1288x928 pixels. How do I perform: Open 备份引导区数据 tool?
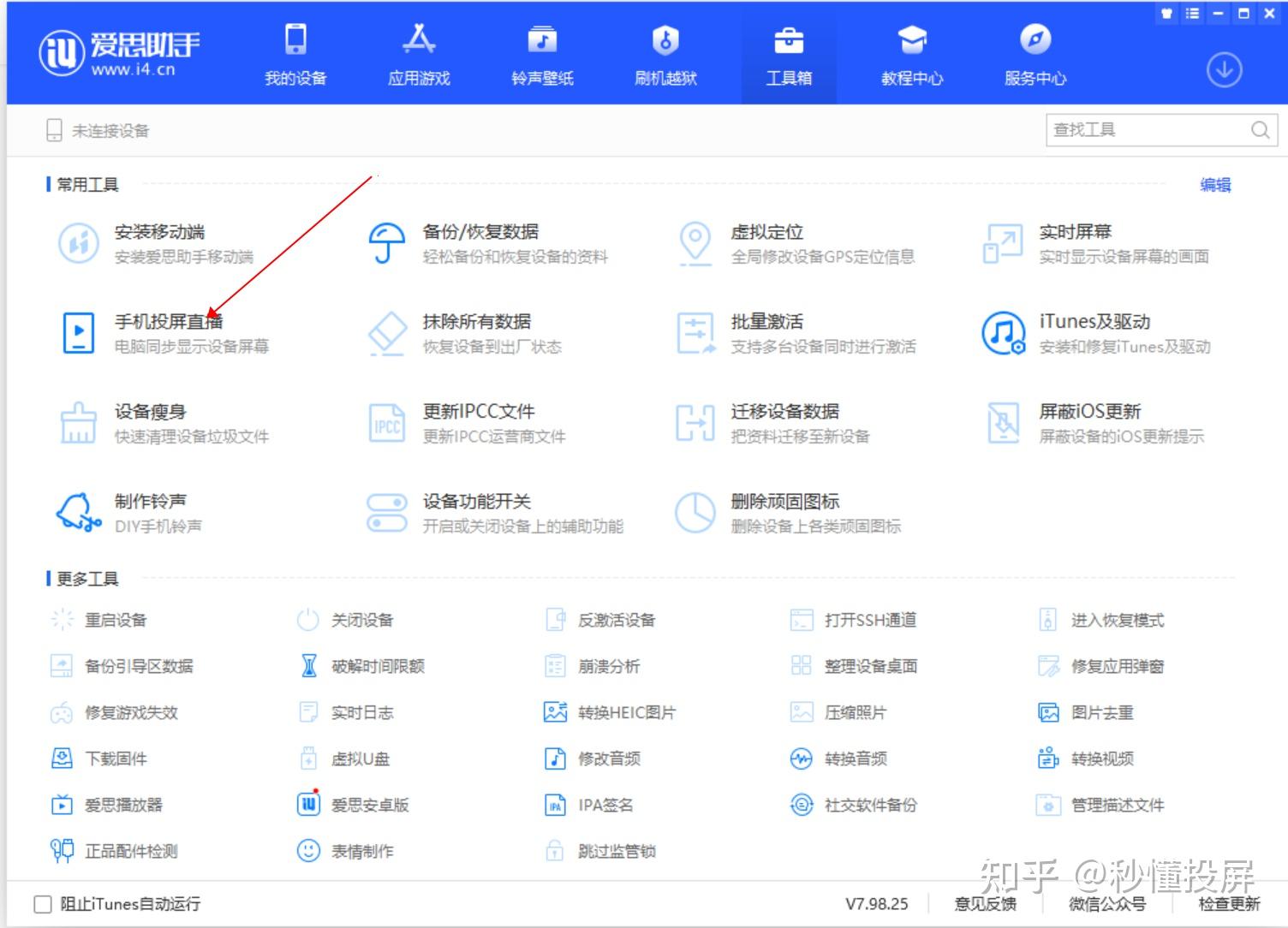122,666
